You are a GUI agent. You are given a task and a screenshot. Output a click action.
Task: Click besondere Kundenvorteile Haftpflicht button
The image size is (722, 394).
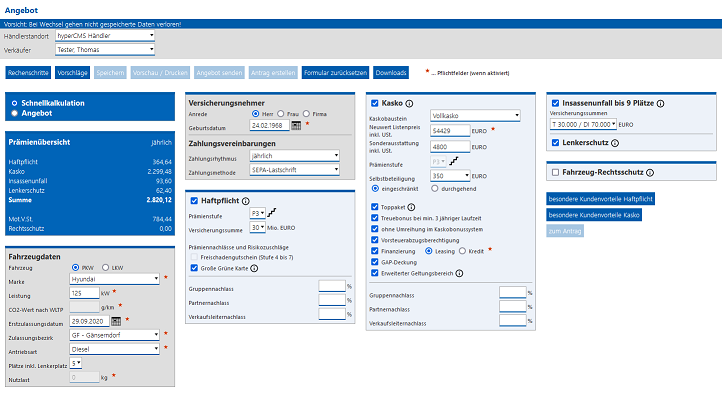600,199
